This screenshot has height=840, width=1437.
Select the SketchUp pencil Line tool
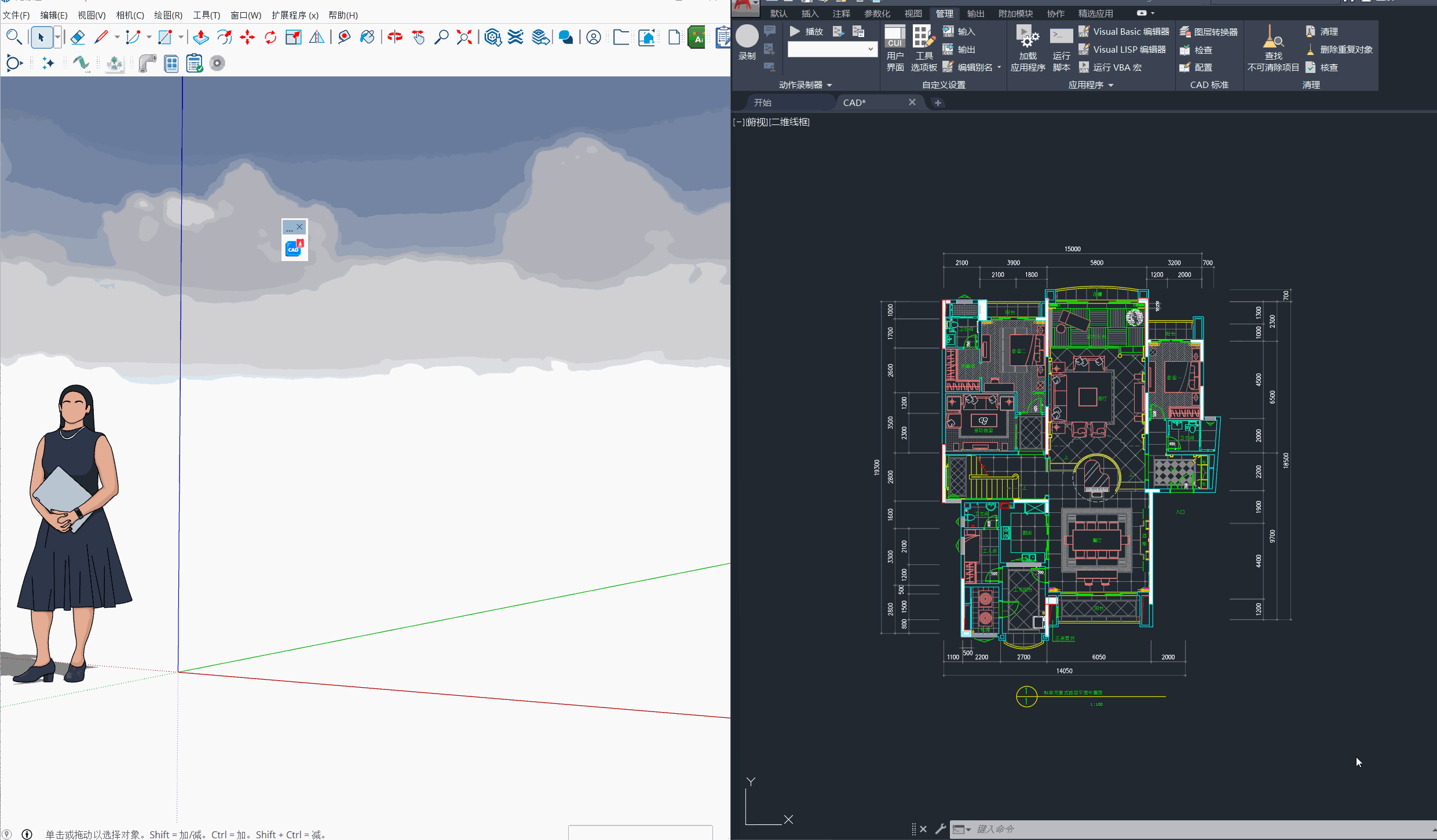coord(101,38)
